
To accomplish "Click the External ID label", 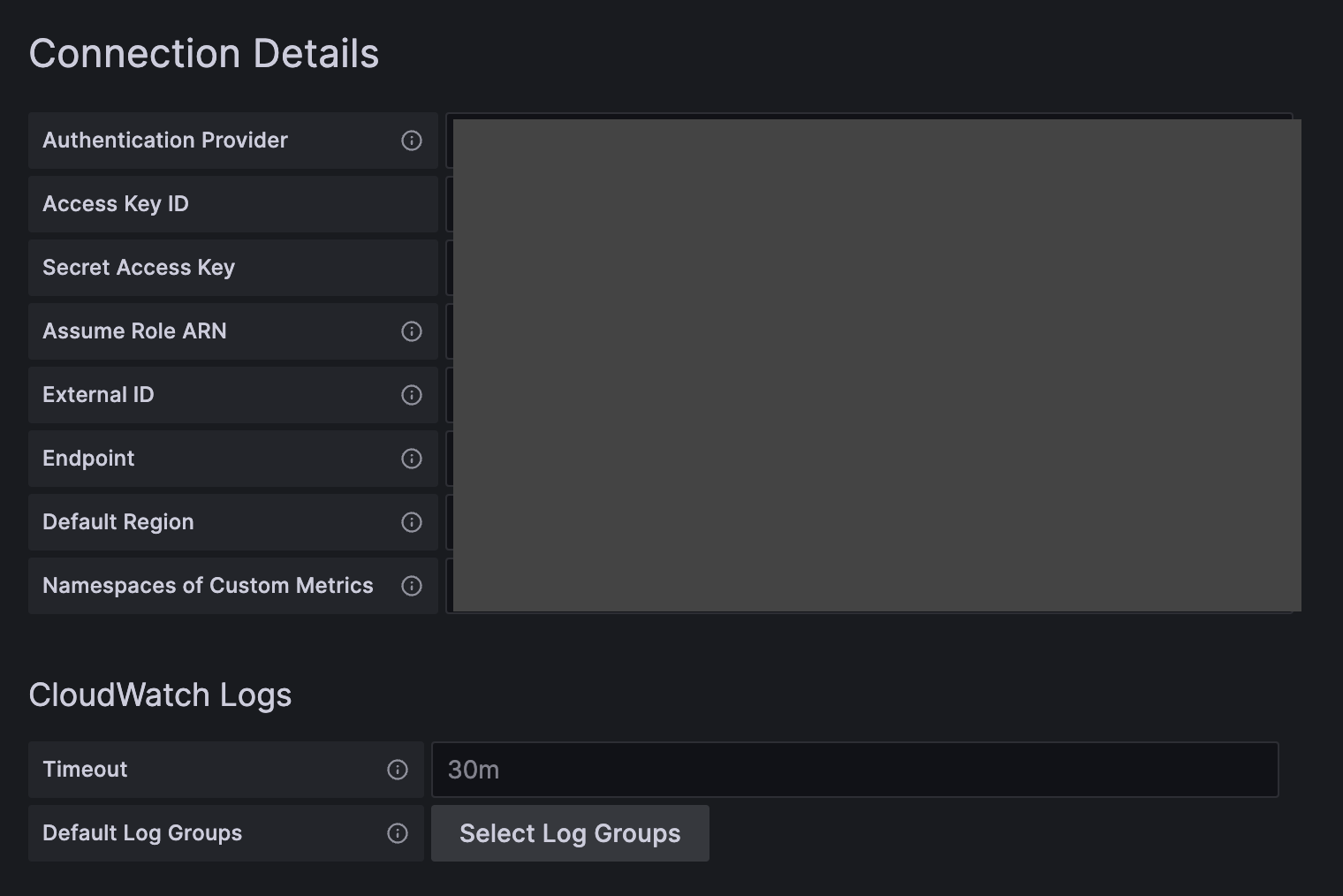I will [98, 395].
